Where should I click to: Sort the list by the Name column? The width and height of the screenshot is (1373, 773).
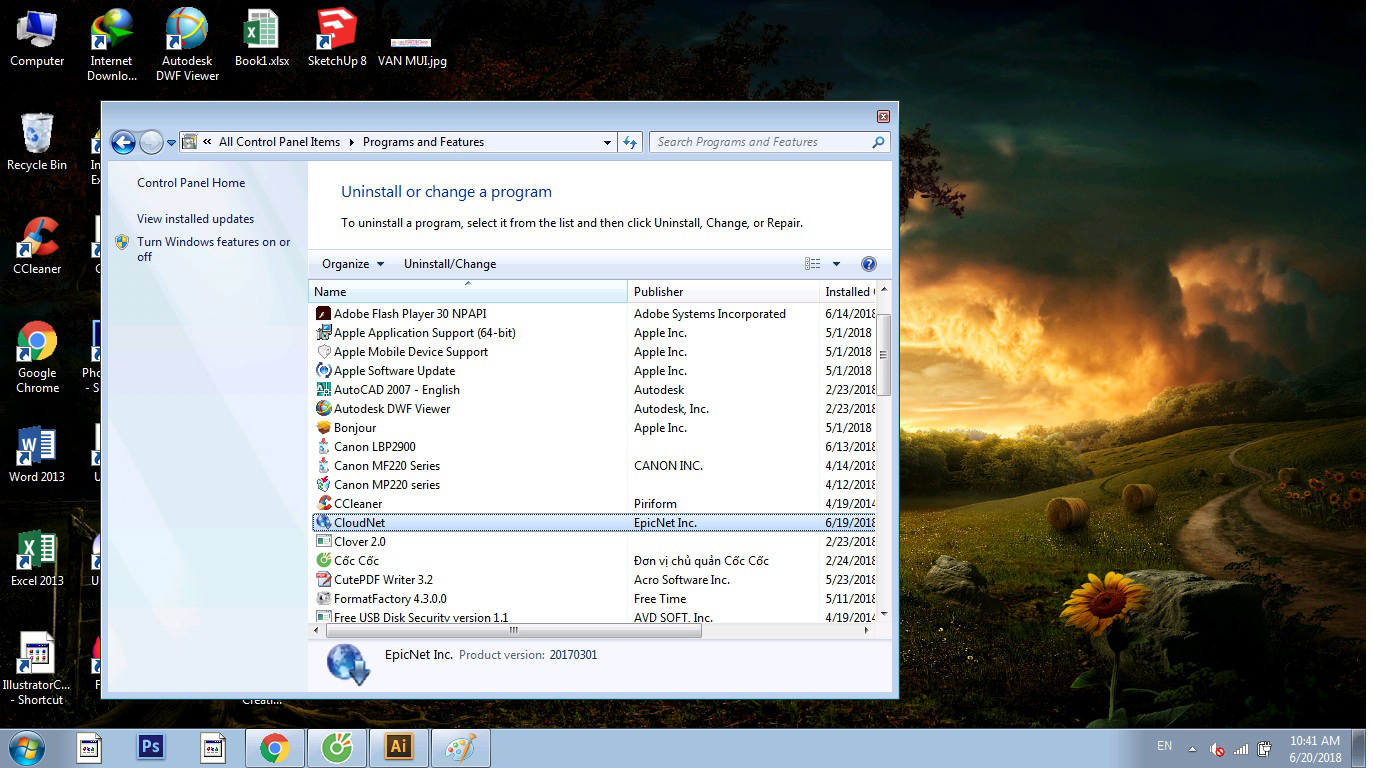coord(468,292)
